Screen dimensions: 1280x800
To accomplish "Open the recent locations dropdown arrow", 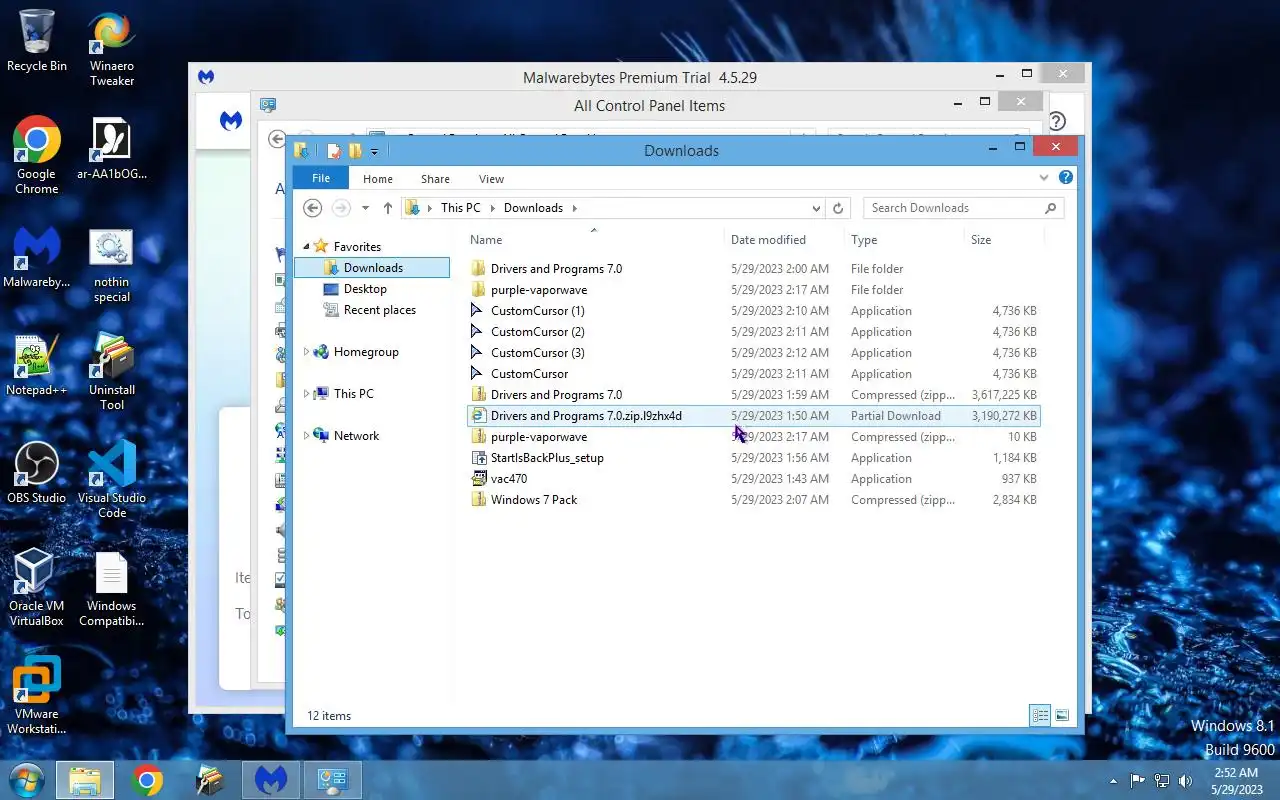I will point(365,208).
